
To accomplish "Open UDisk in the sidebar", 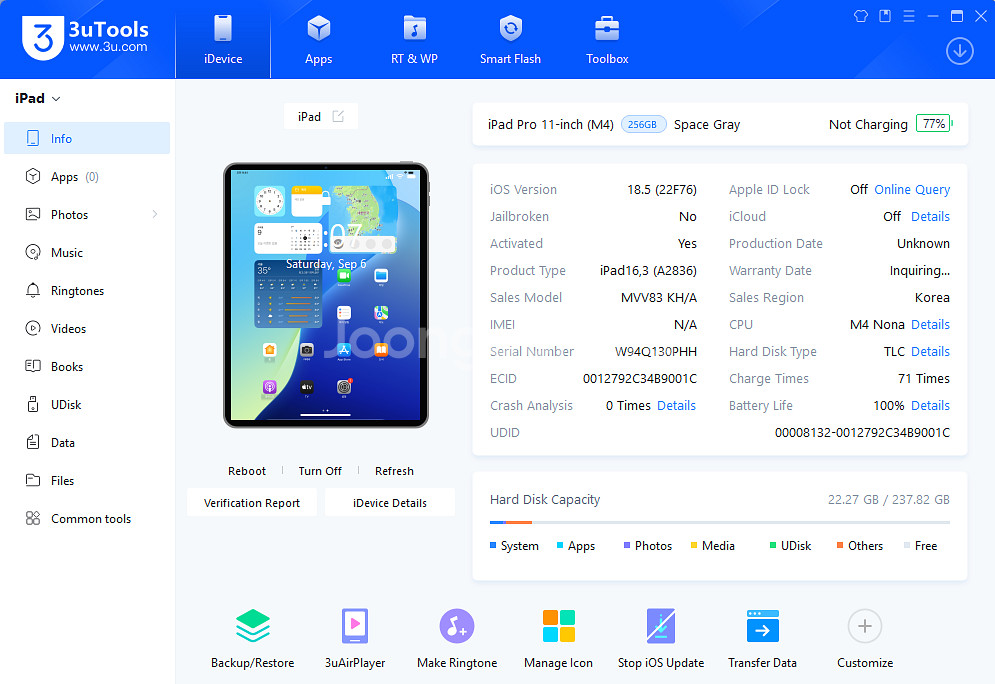I will click(x=87, y=405).
